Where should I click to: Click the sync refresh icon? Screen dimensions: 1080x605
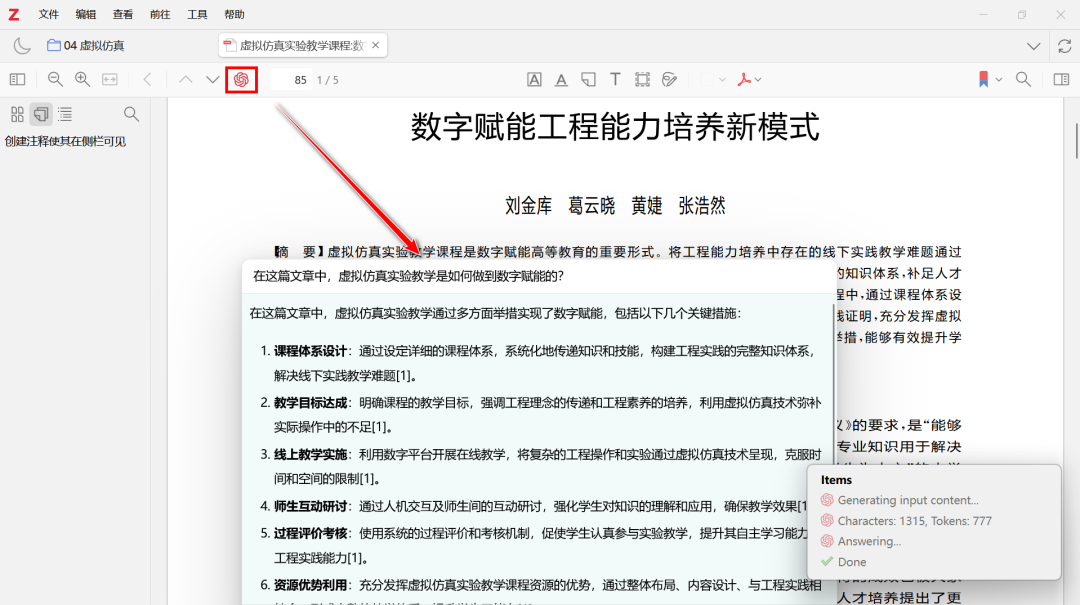[x=1064, y=46]
